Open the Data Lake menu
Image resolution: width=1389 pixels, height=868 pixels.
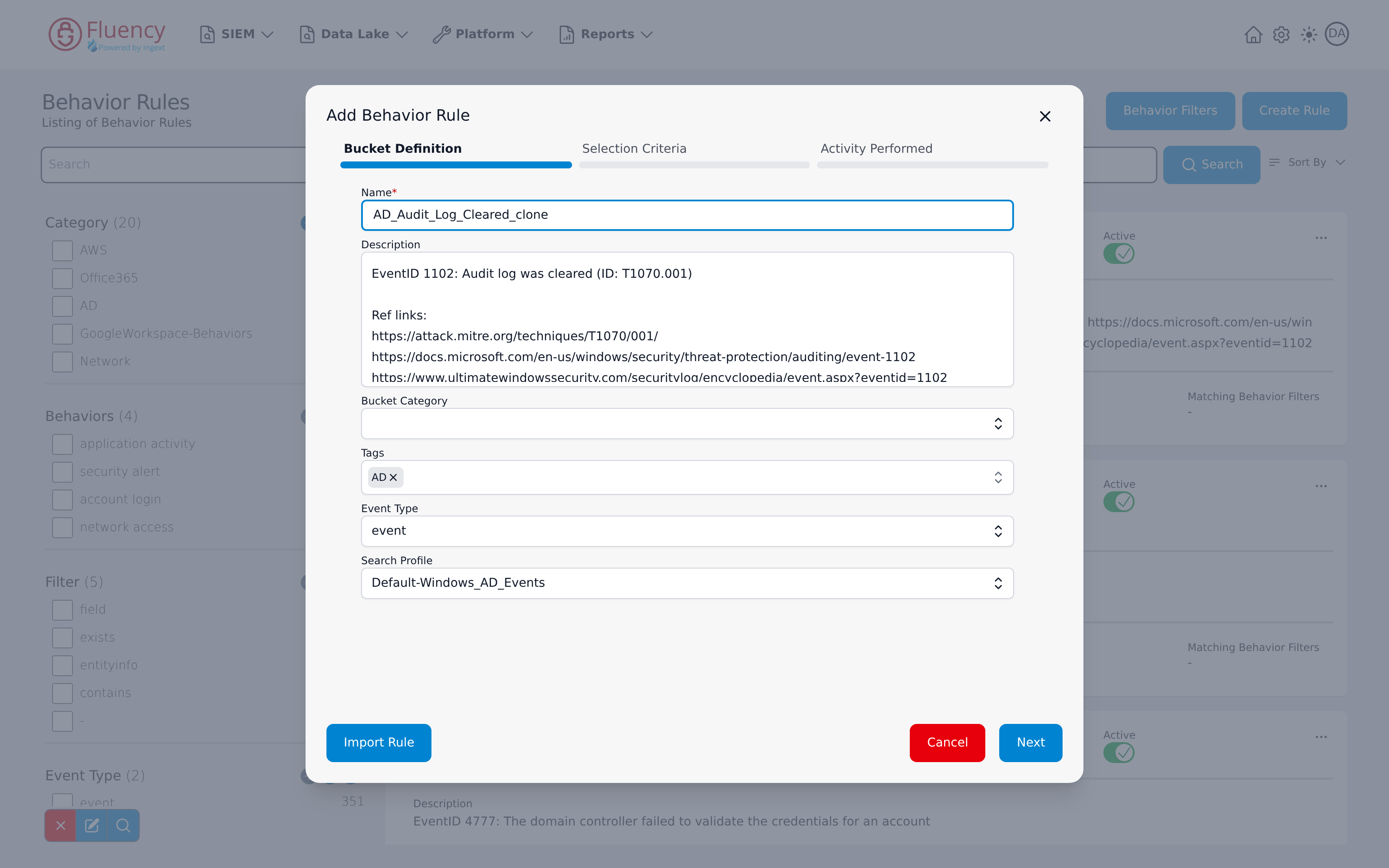point(354,34)
